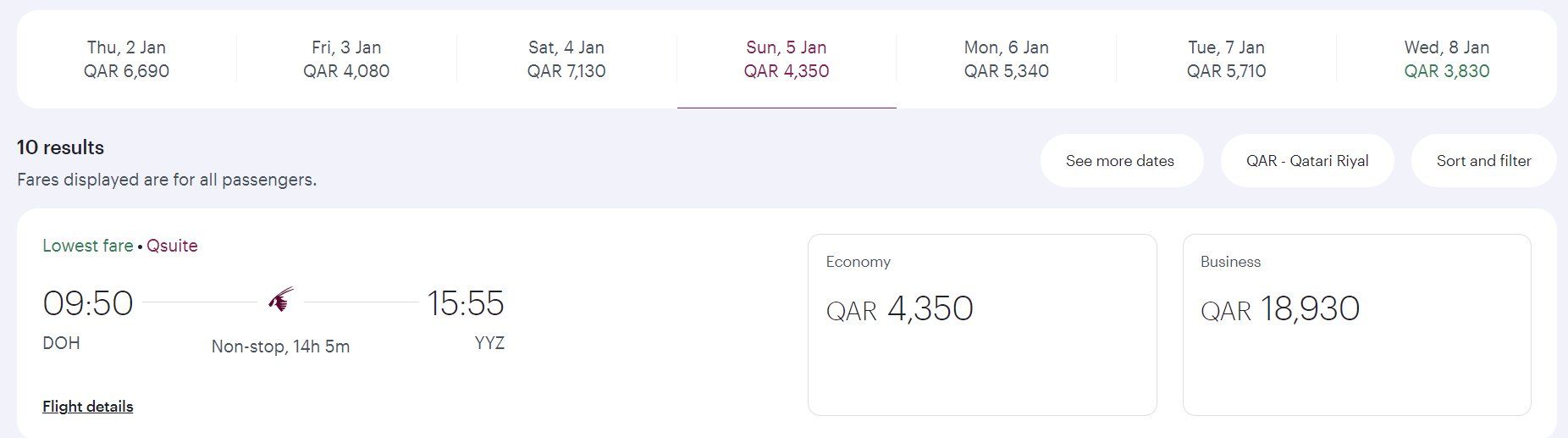Click the Qsuite label

[x=172, y=246]
